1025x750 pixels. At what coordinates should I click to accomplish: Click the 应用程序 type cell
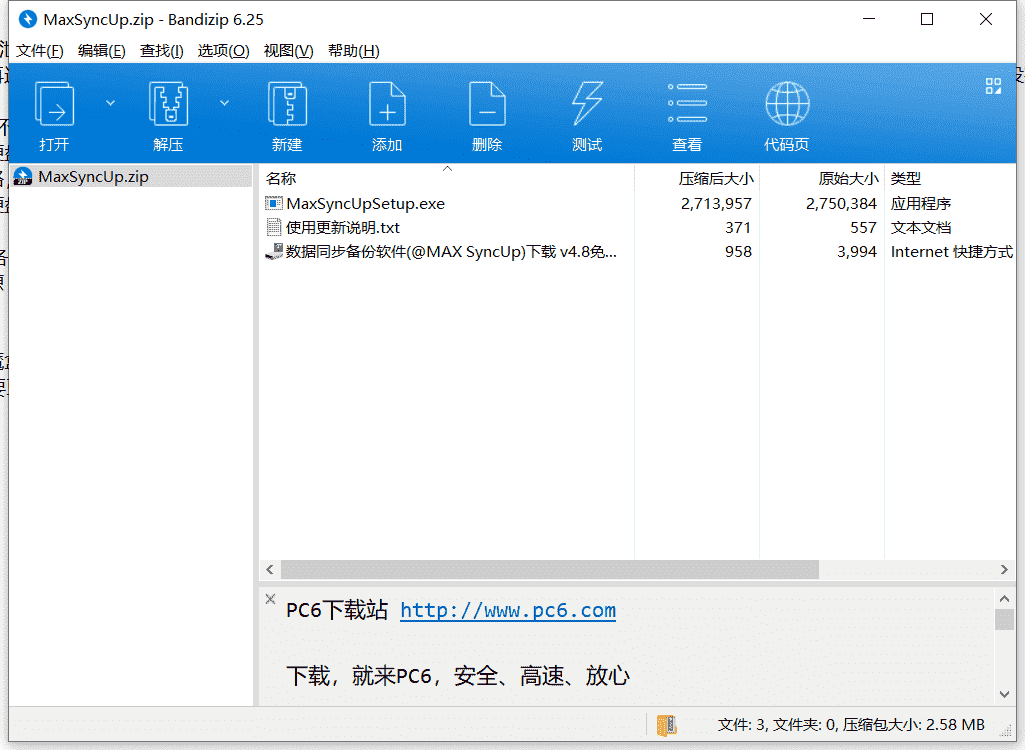pos(920,203)
